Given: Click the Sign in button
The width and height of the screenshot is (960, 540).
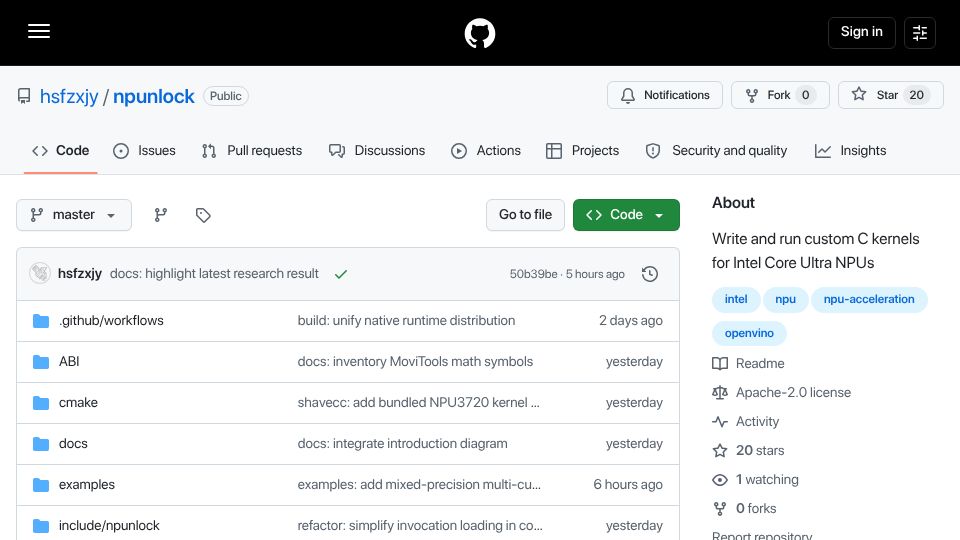Looking at the screenshot, I should tap(861, 32).
